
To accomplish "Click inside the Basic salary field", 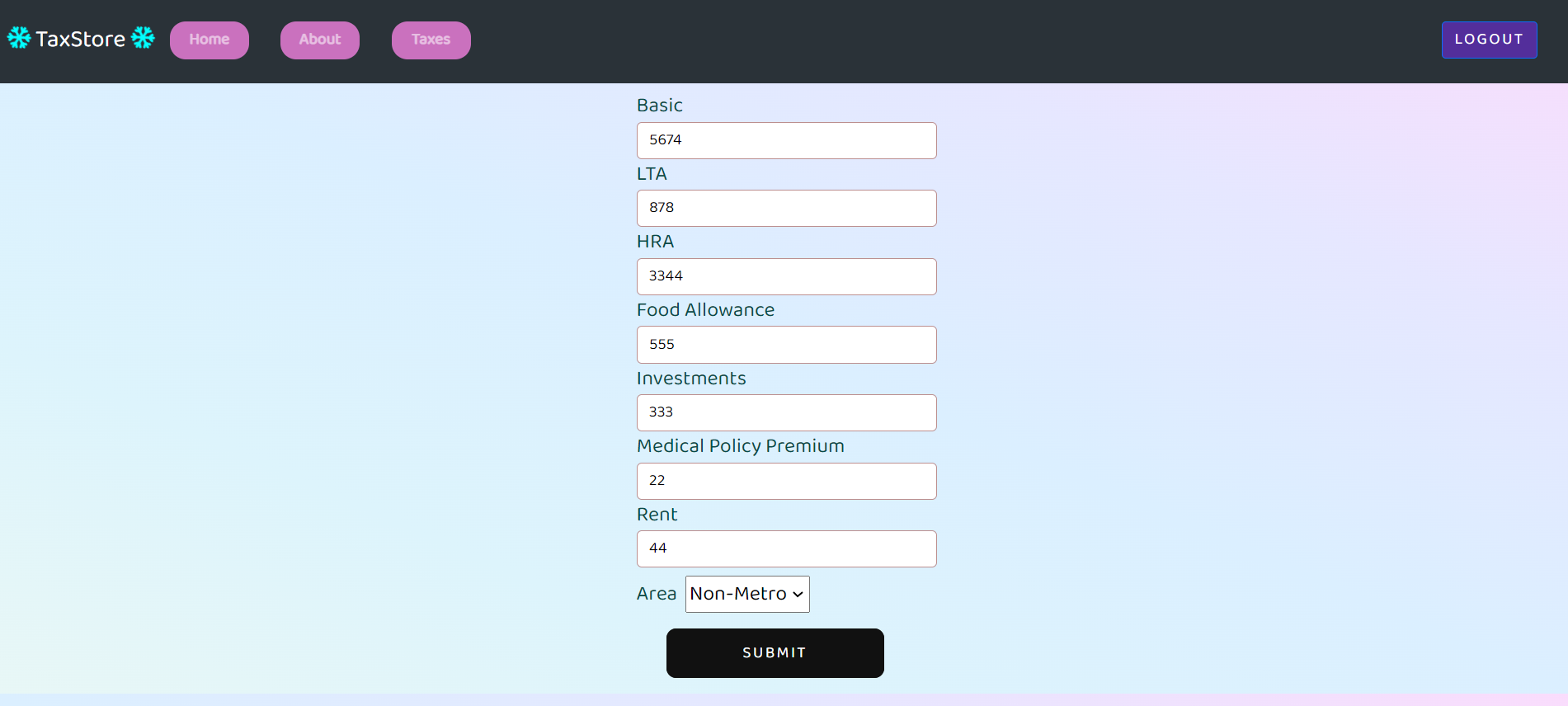I will pyautogui.click(x=786, y=140).
